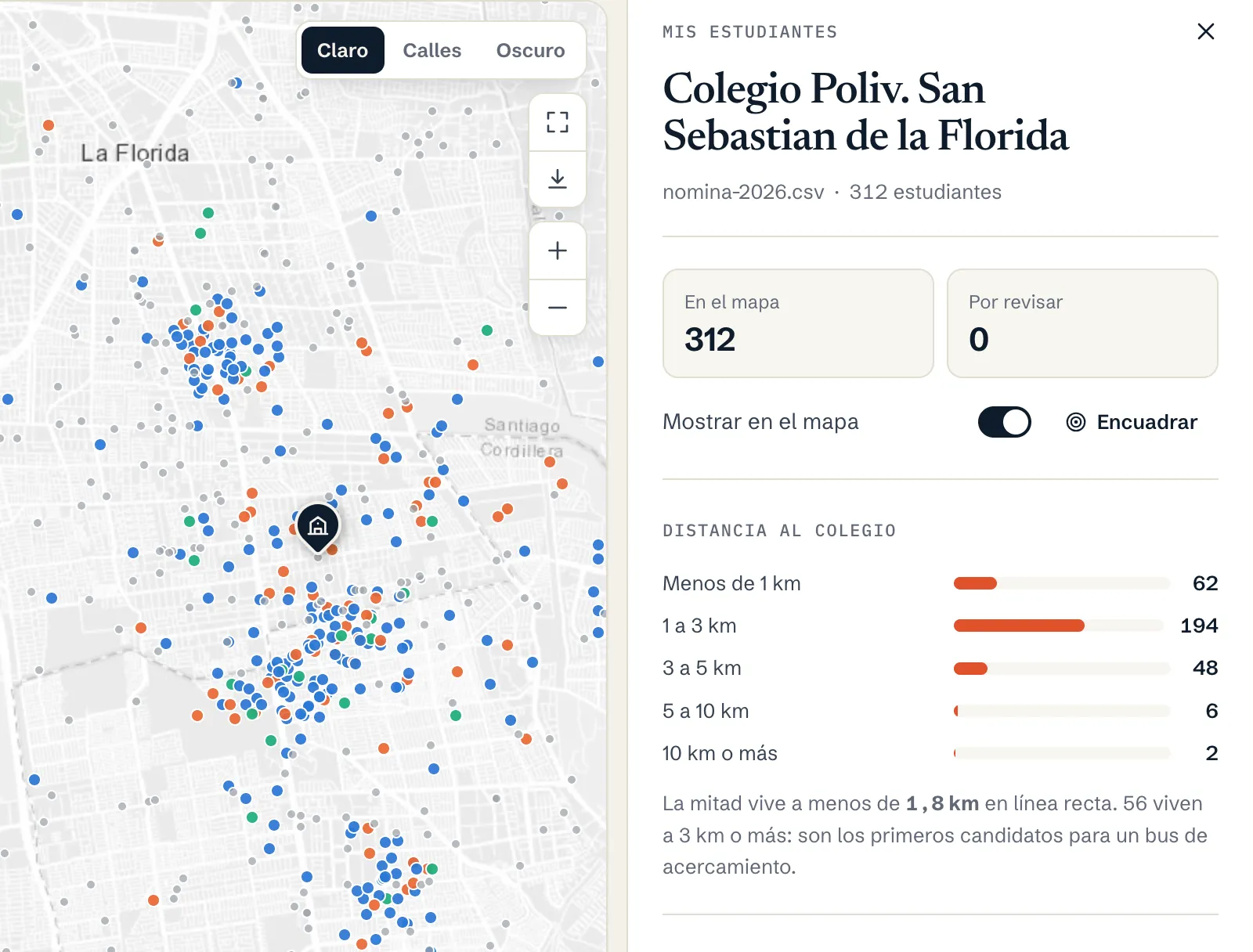This screenshot has height=952, width=1253.
Task: Click the MIS ESTUDIANTES header text
Action: click(749, 32)
